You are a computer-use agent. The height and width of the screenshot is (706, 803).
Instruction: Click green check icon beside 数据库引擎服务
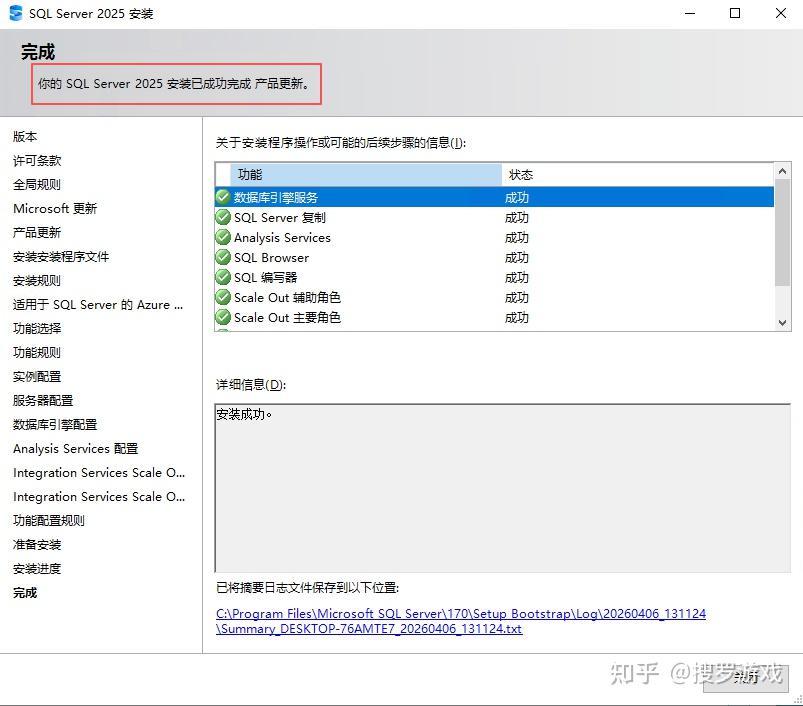click(223, 197)
